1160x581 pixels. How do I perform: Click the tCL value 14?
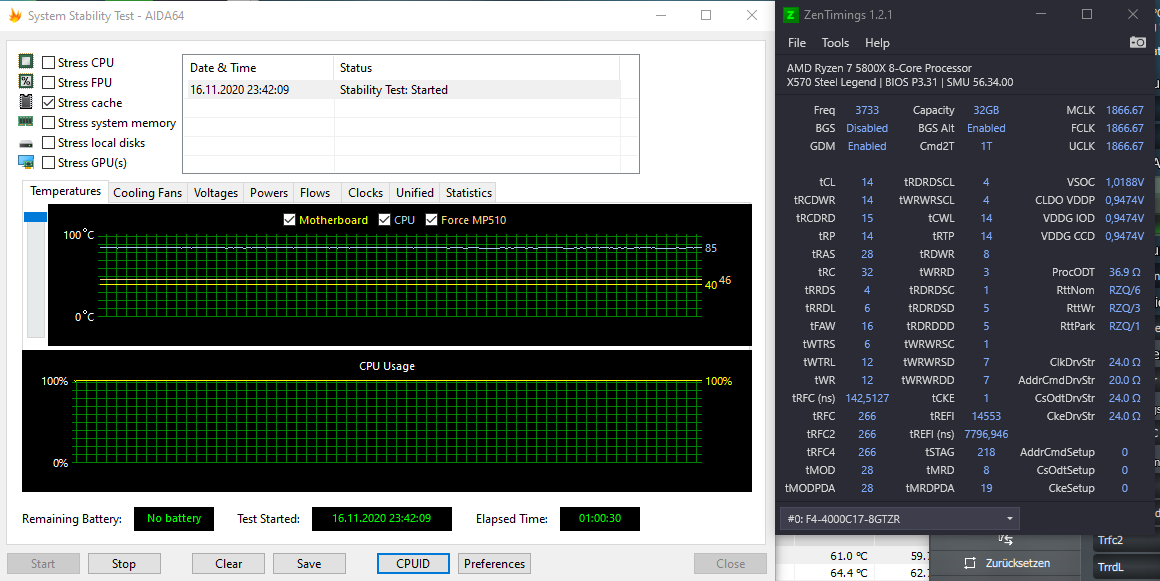pyautogui.click(x=867, y=182)
